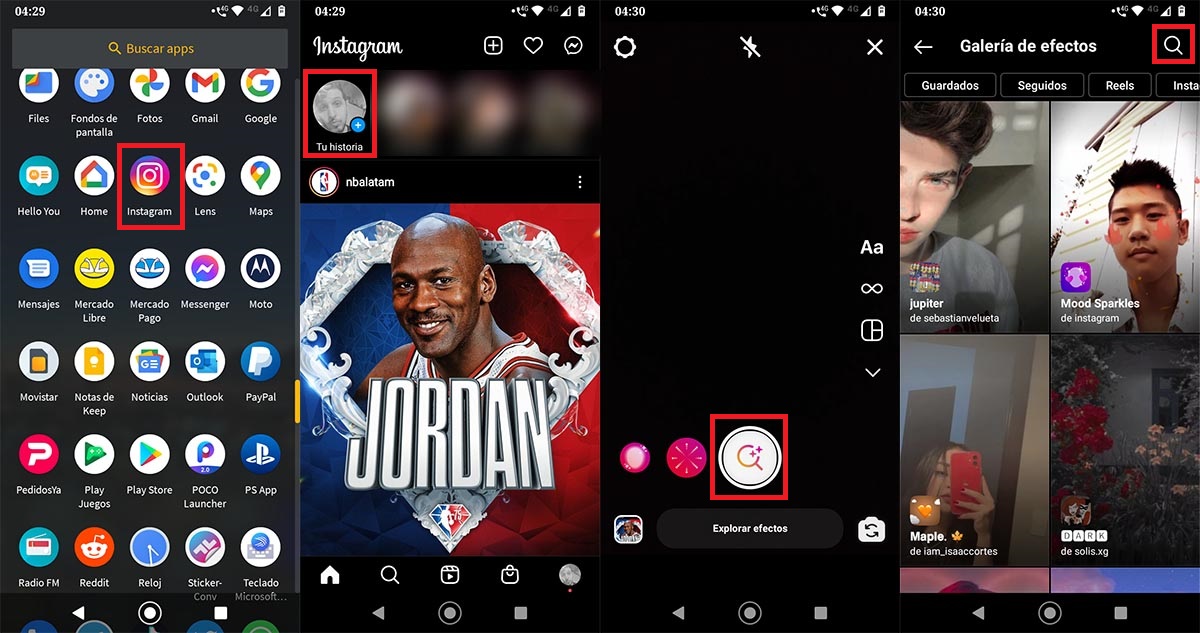Close the story camera
This screenshot has height=633, width=1200.
875,46
